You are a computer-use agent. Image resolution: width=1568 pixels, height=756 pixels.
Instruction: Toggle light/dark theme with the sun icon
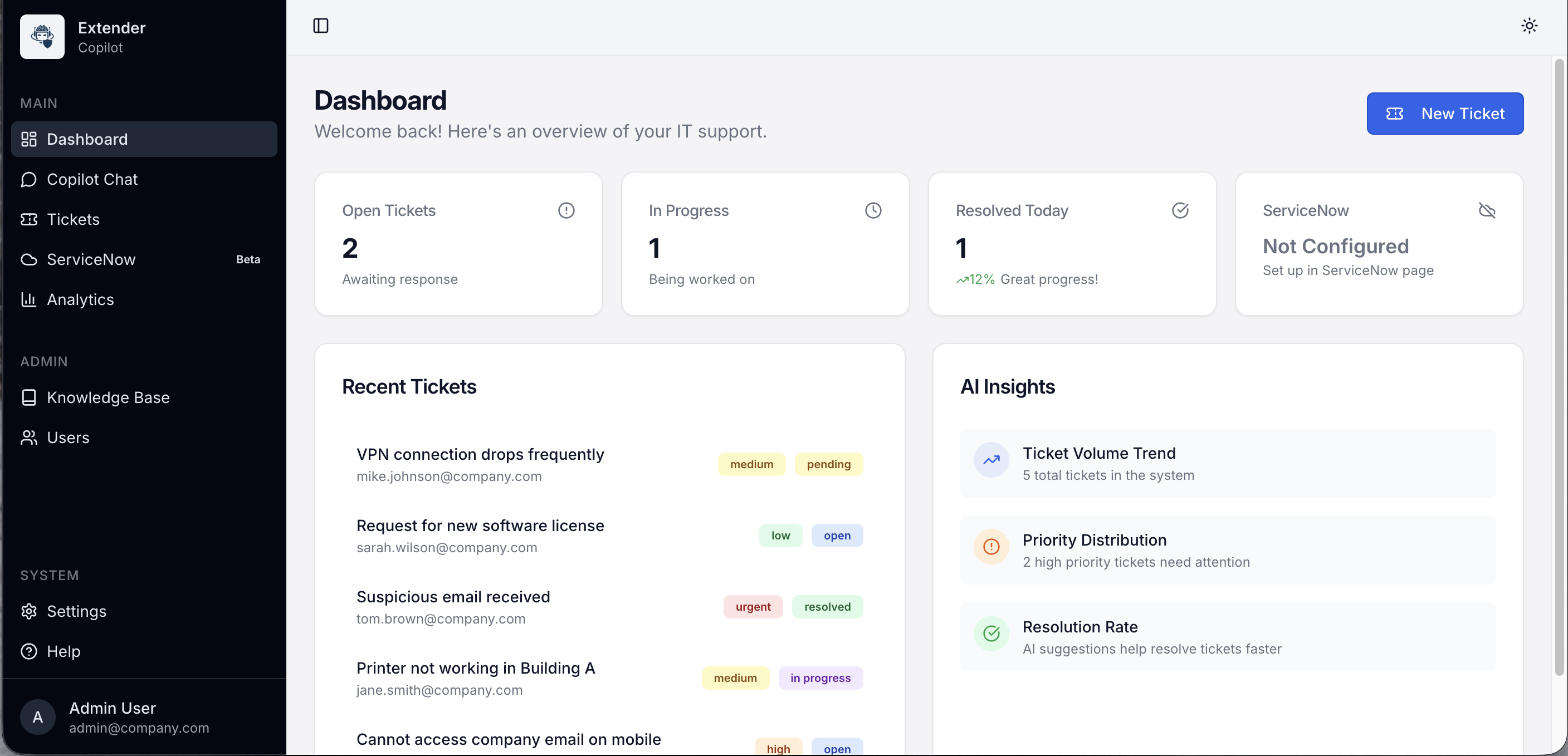[1530, 26]
